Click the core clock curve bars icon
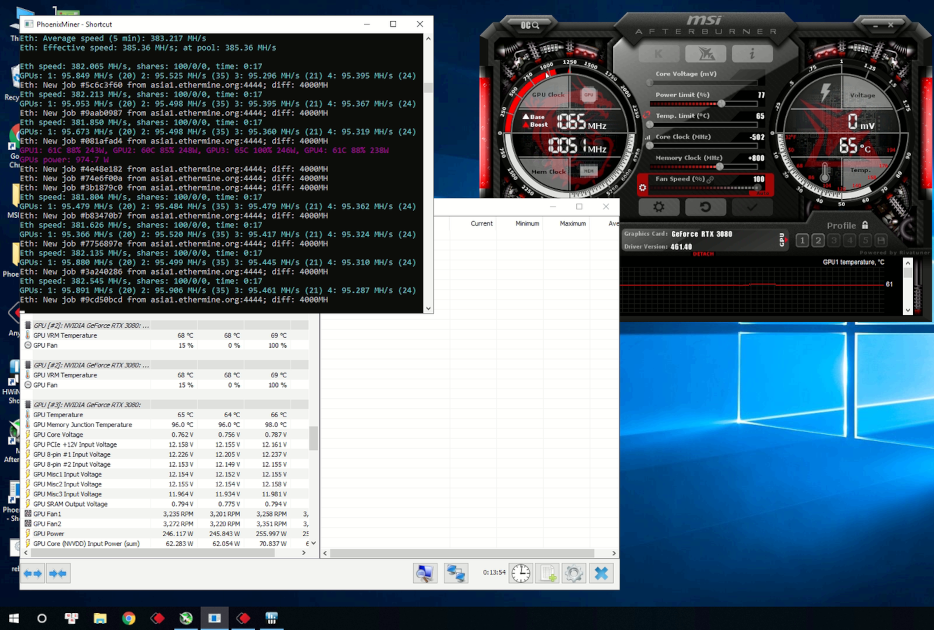 (x=647, y=138)
